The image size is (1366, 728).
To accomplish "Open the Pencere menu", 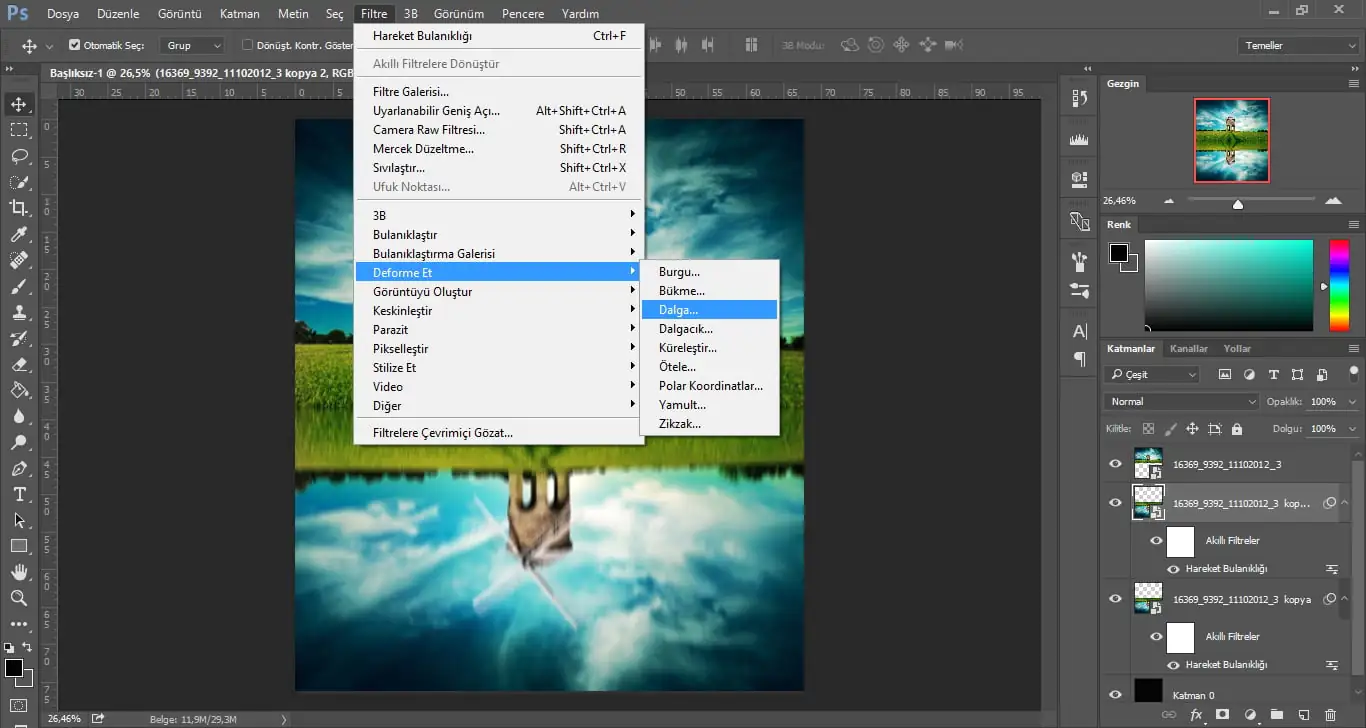I will coord(523,14).
